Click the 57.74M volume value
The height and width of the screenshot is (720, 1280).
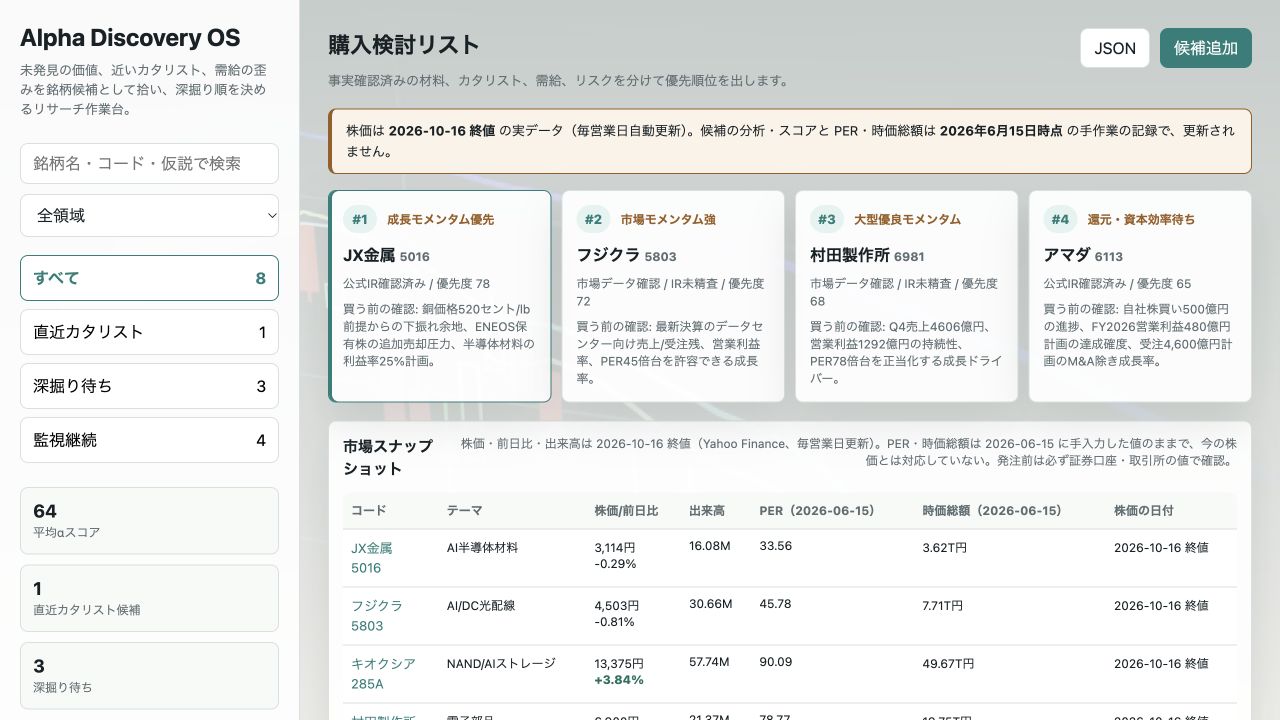[x=709, y=662]
